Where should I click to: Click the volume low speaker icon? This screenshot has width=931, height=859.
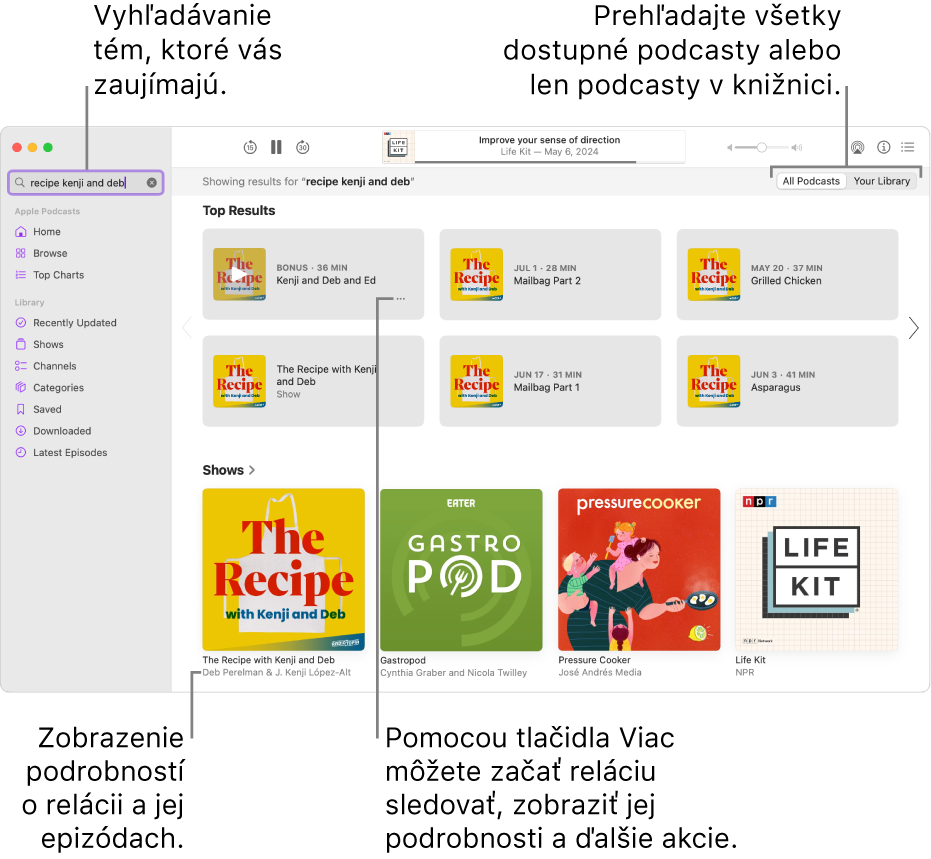pos(730,147)
